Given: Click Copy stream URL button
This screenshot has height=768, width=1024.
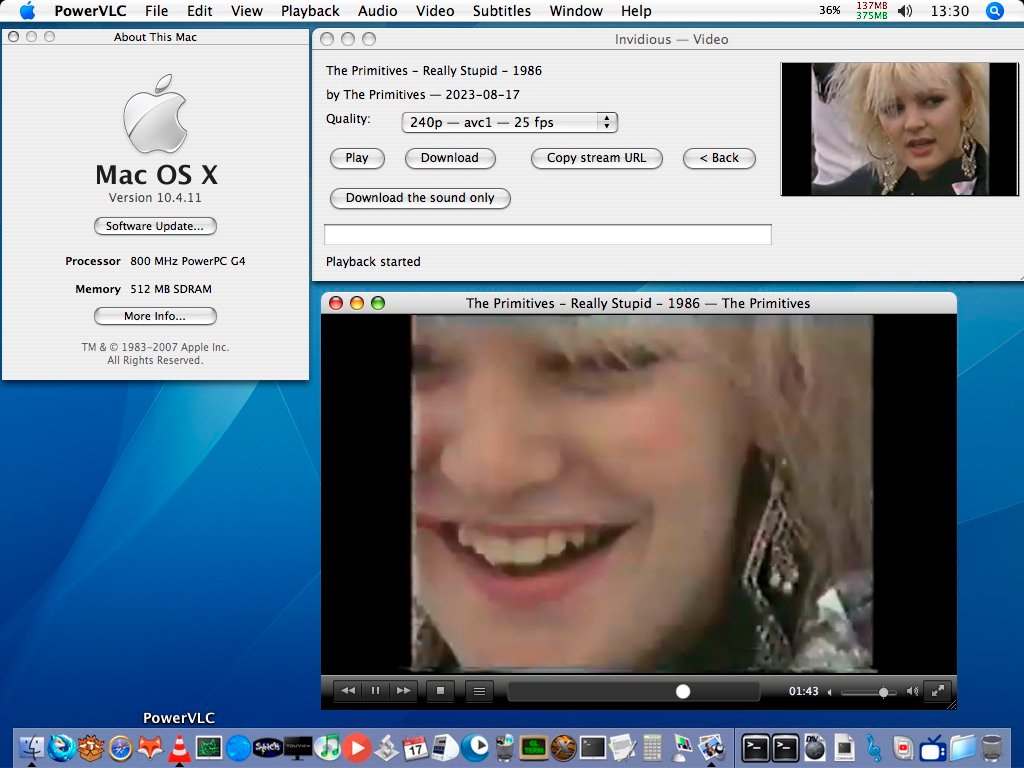Looking at the screenshot, I should [x=596, y=158].
